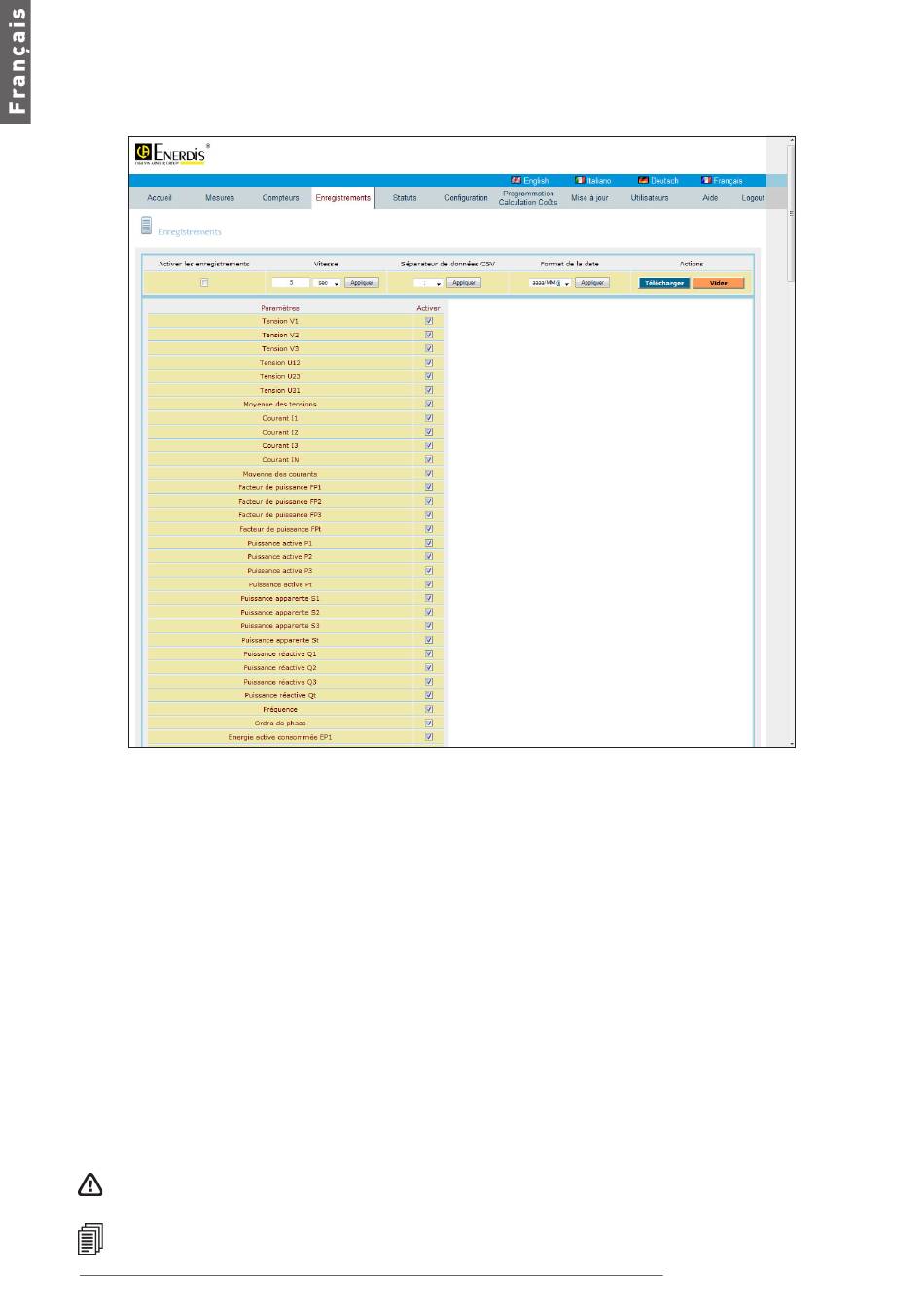Switch language to Italiano flag
The height and width of the screenshot is (1307, 924).
tap(580, 180)
